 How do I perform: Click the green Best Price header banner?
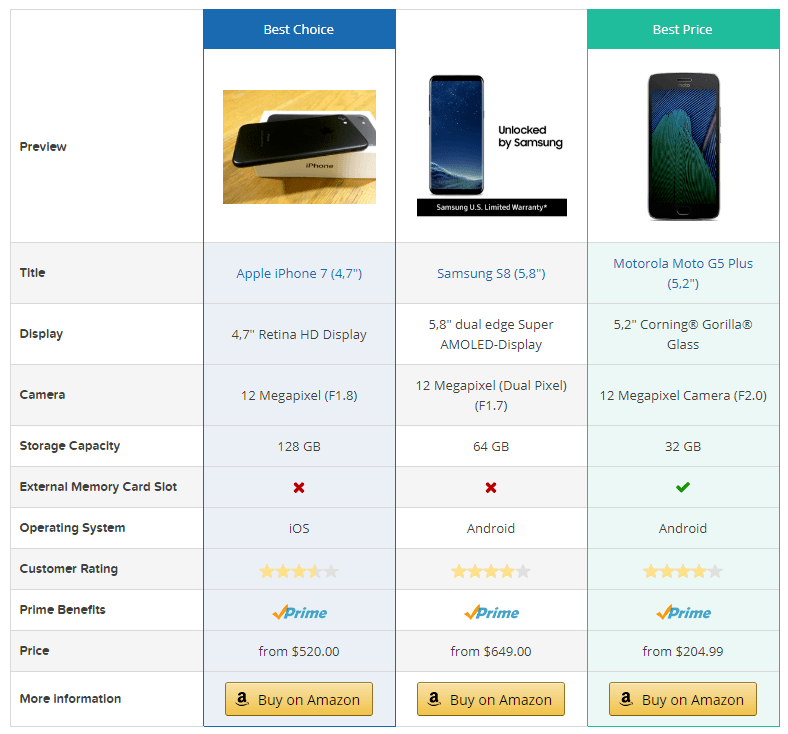tap(683, 30)
